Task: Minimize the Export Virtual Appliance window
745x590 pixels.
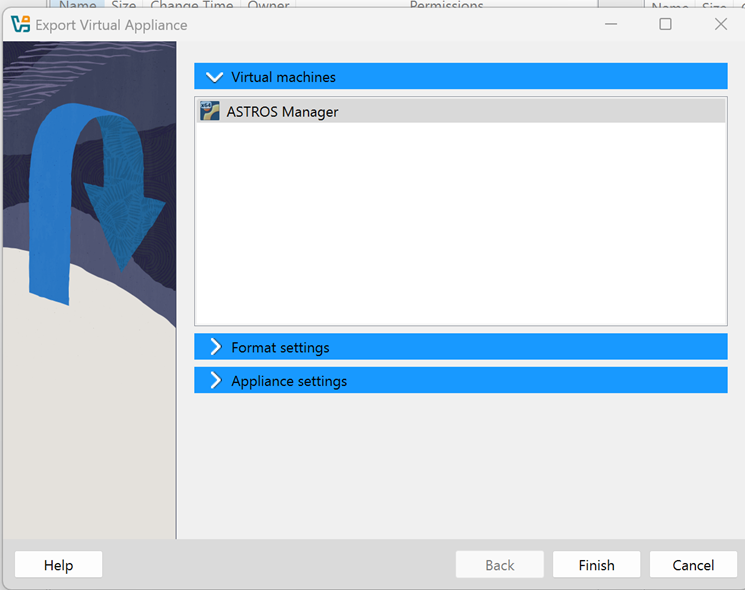Action: coord(610,25)
